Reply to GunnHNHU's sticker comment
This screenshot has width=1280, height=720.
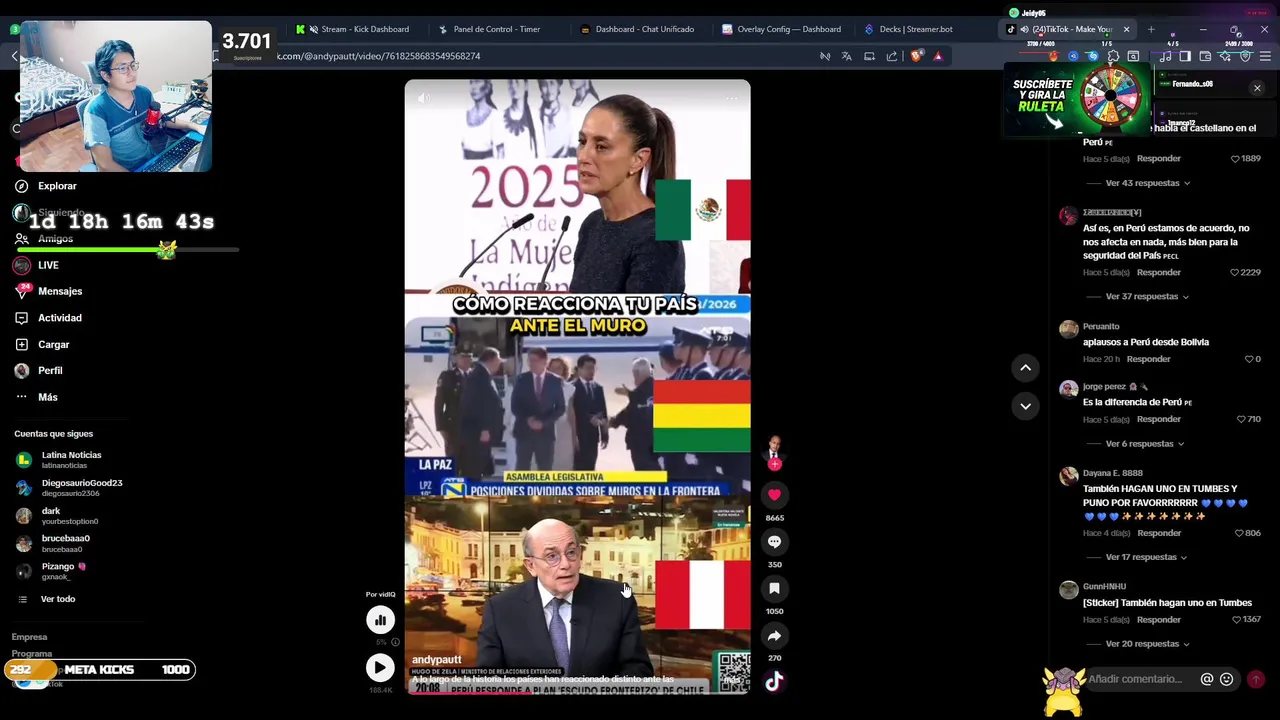click(1159, 620)
